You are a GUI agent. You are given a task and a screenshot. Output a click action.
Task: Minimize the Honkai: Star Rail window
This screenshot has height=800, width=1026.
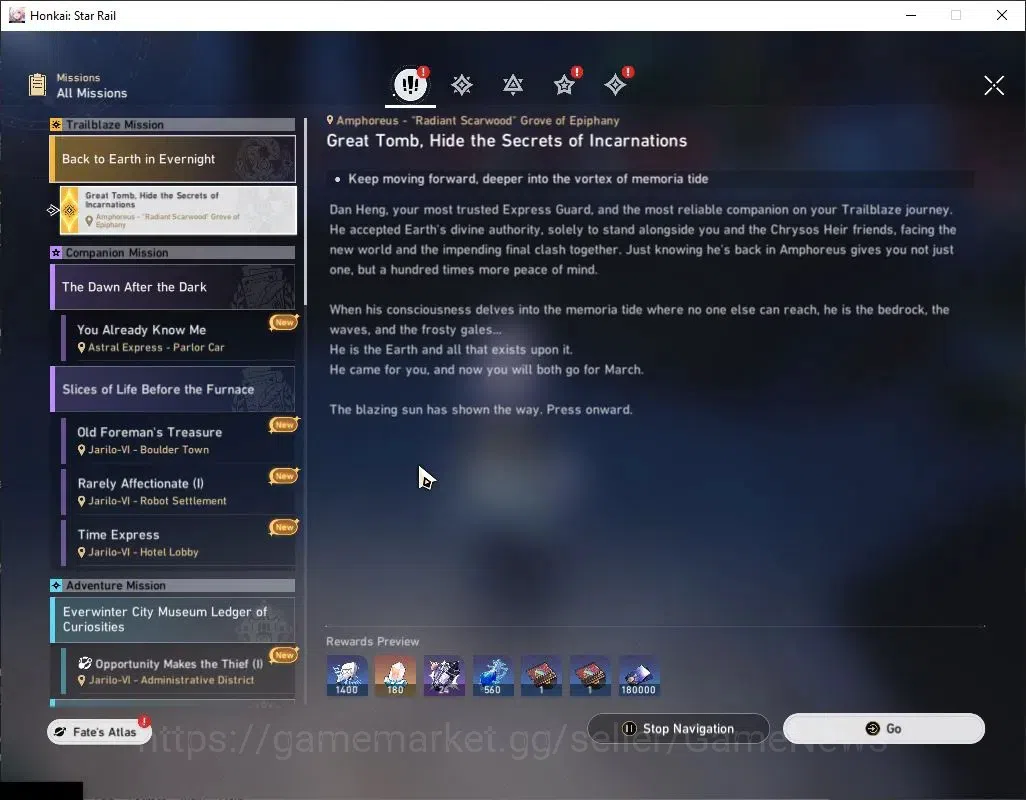(x=910, y=15)
